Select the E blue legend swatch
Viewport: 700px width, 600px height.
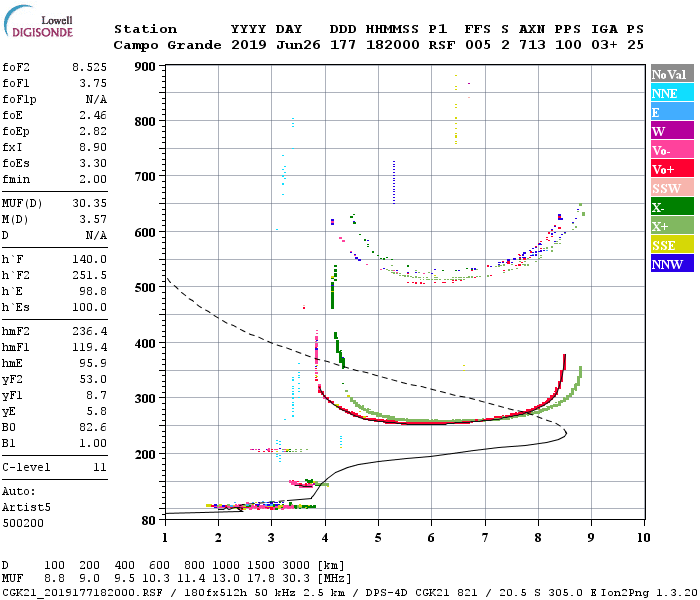click(x=672, y=112)
